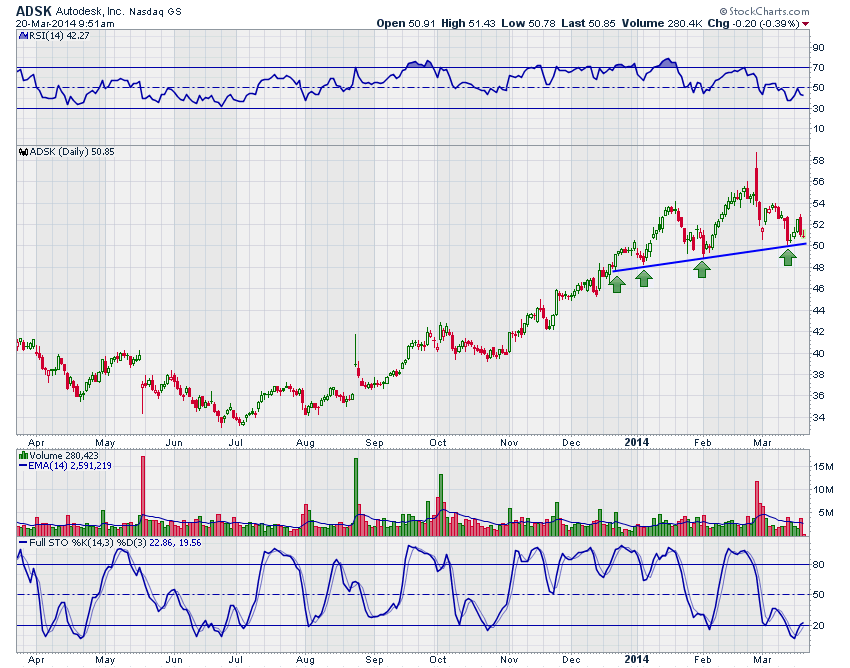
Task: Click the 36 price axis label
Action: point(818,396)
